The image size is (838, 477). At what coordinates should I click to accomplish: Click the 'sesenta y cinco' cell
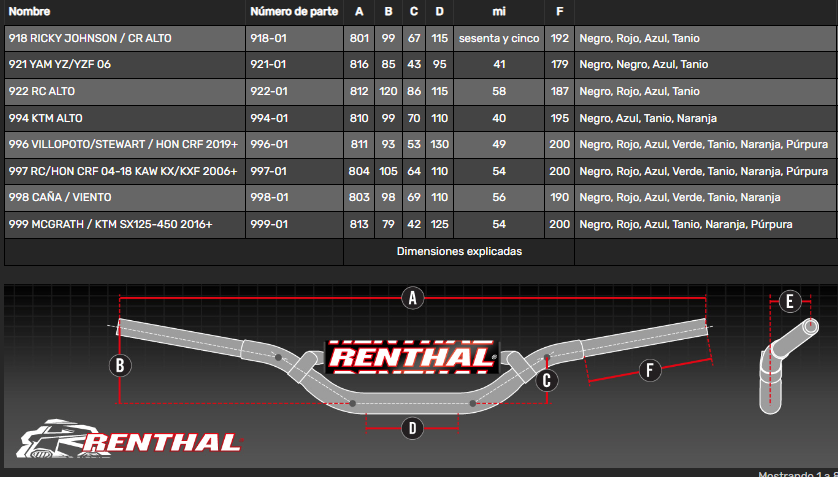point(499,38)
